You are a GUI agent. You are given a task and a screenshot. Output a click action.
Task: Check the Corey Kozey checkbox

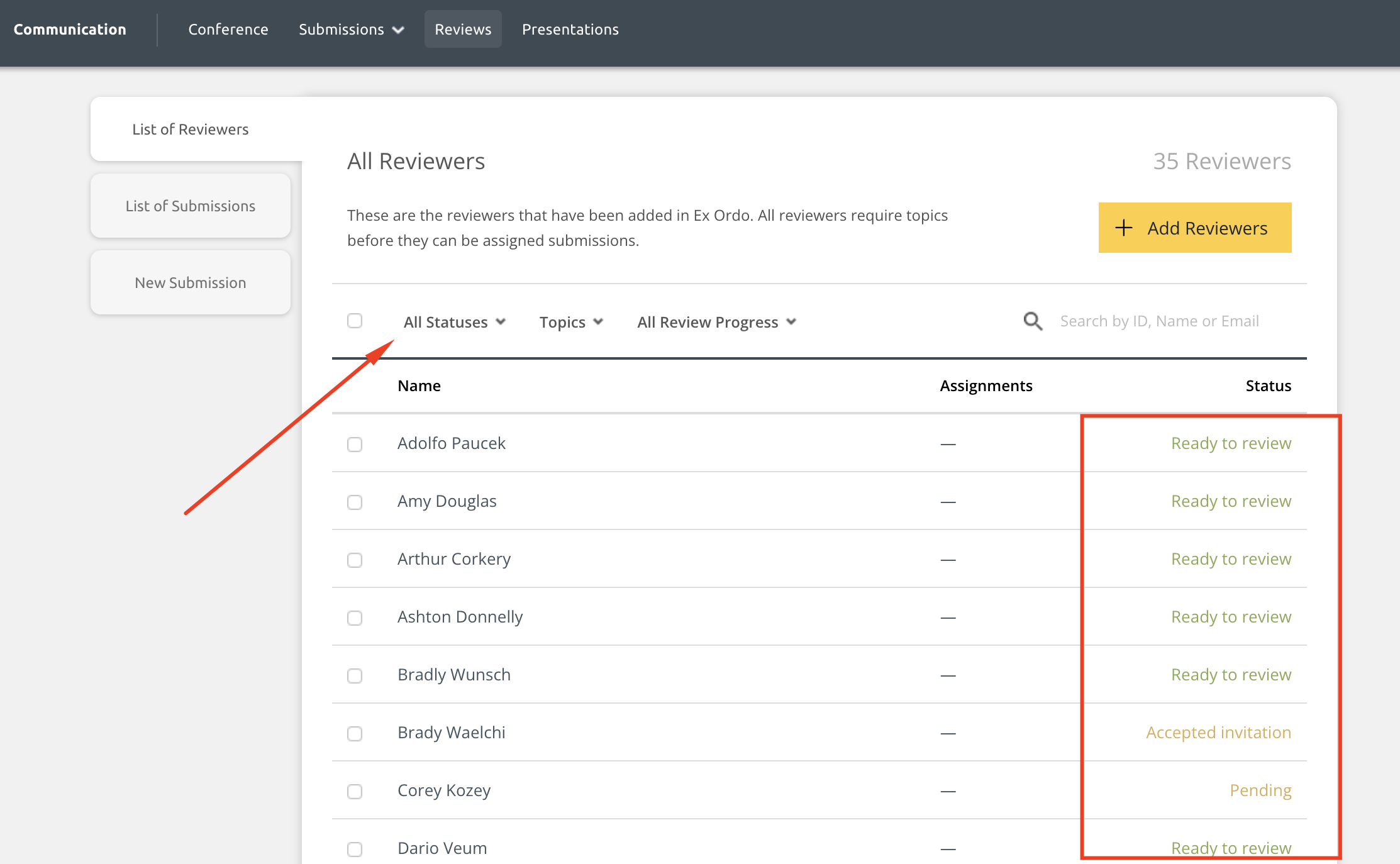pyautogui.click(x=355, y=792)
